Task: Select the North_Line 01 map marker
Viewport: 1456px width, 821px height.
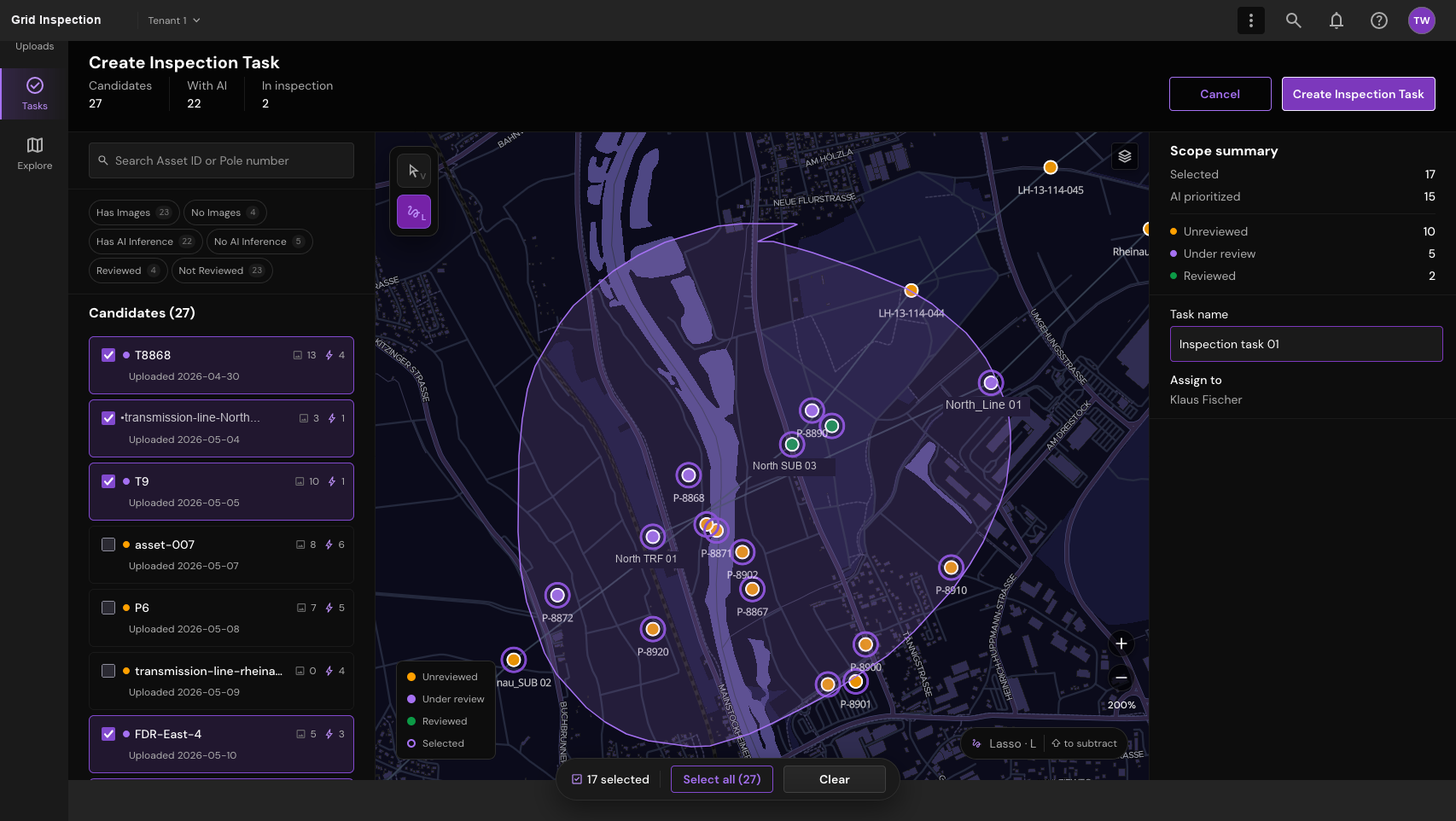Action: (x=991, y=383)
